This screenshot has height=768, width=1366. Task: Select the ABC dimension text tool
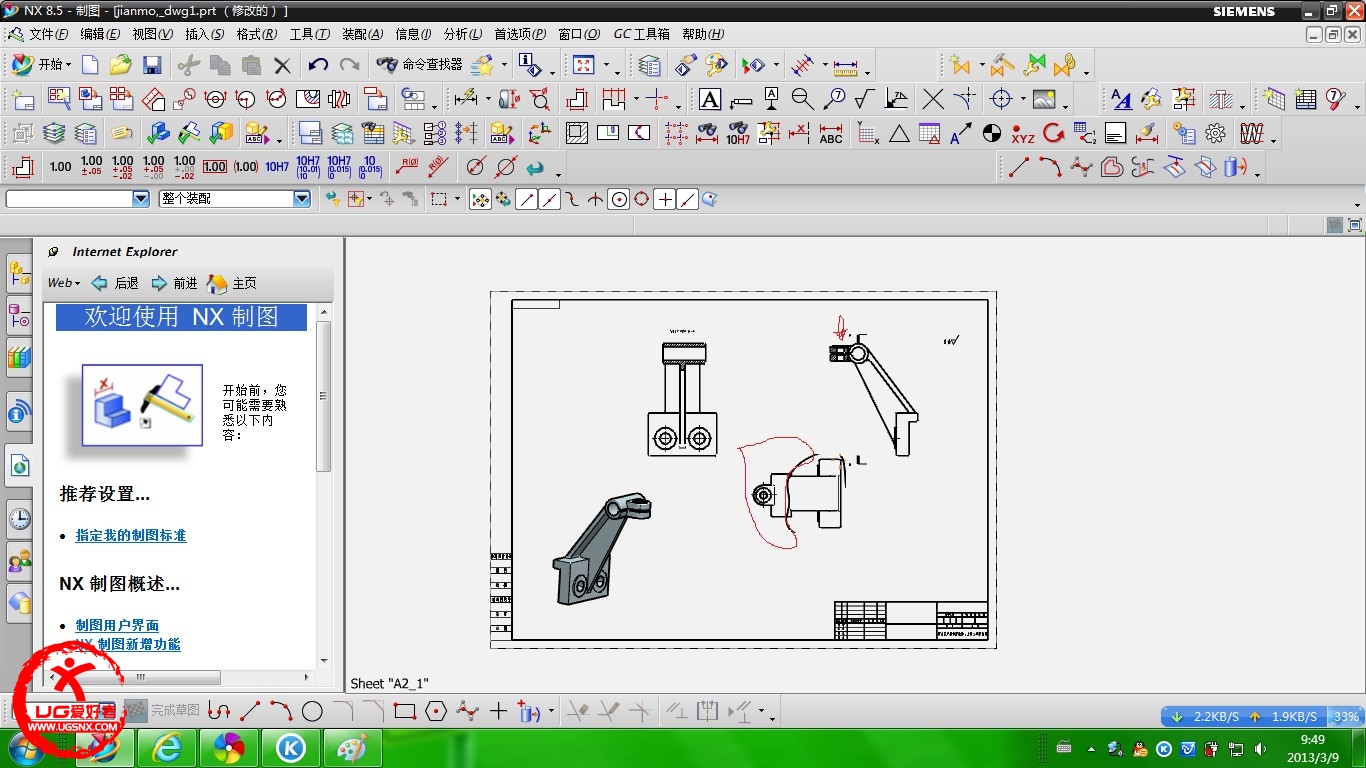[x=830, y=133]
